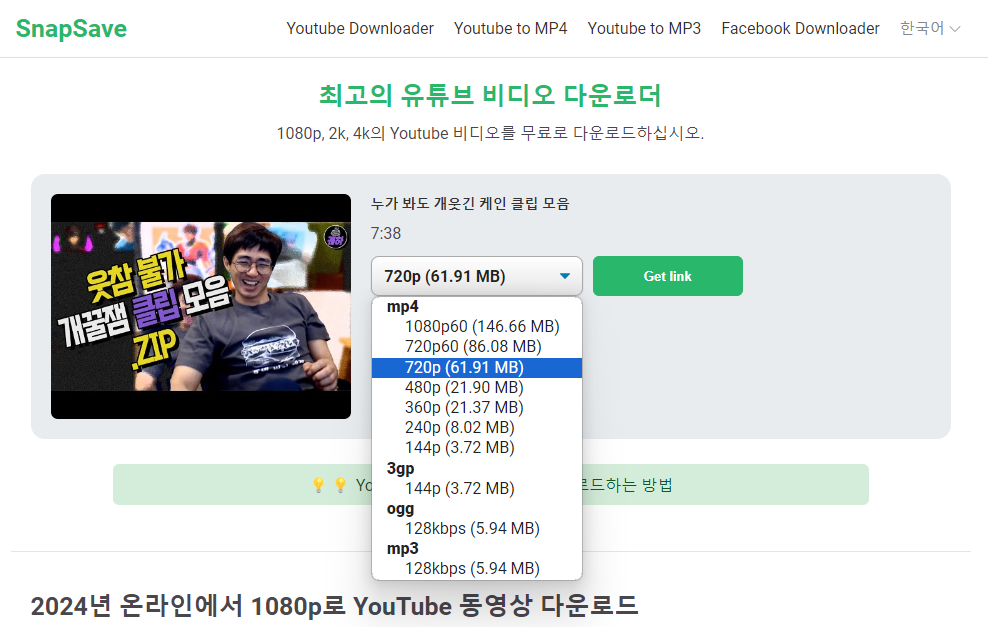Go to Youtube to MP3
Viewport: 988px width, 627px height.
pyautogui.click(x=644, y=28)
